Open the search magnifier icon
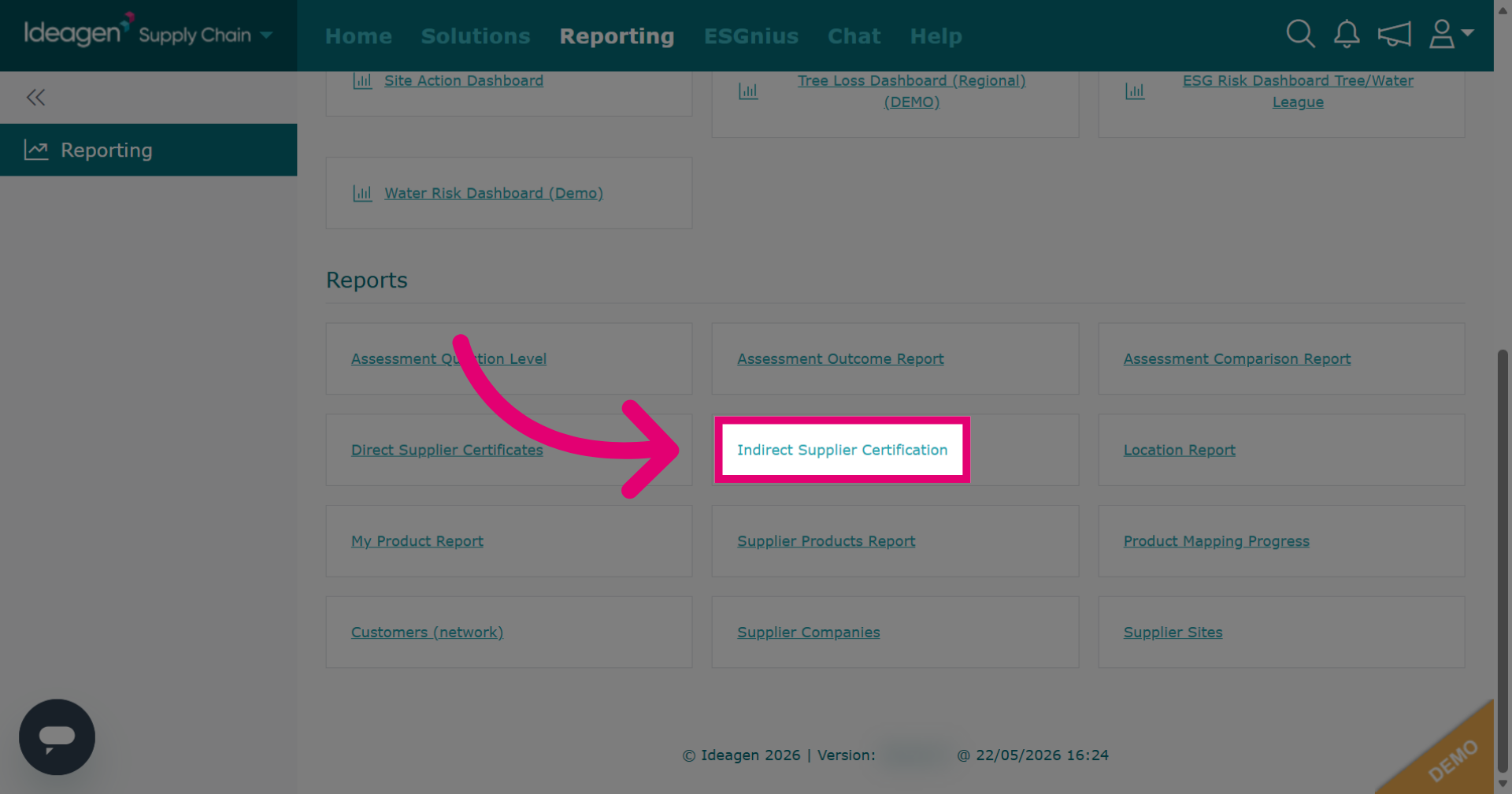 tap(1300, 34)
